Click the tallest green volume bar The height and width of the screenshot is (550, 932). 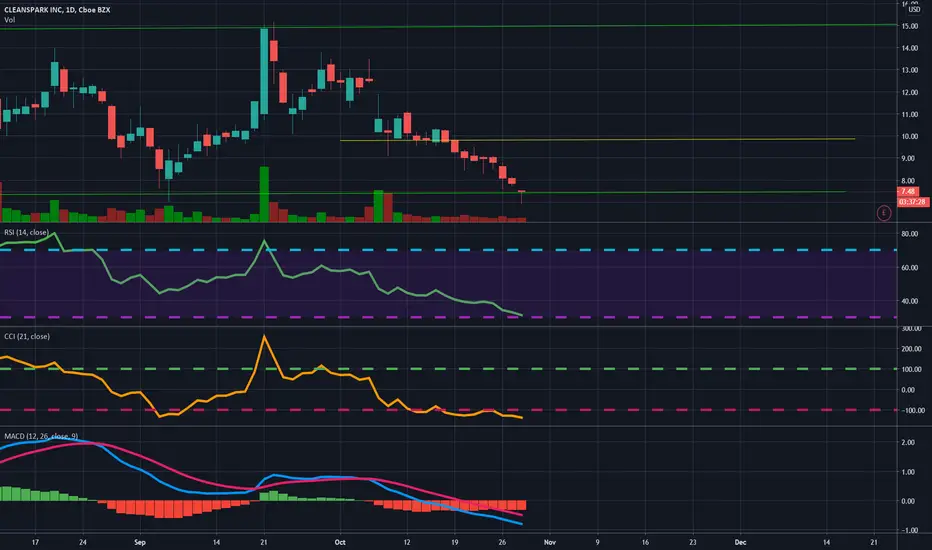(x=264, y=194)
